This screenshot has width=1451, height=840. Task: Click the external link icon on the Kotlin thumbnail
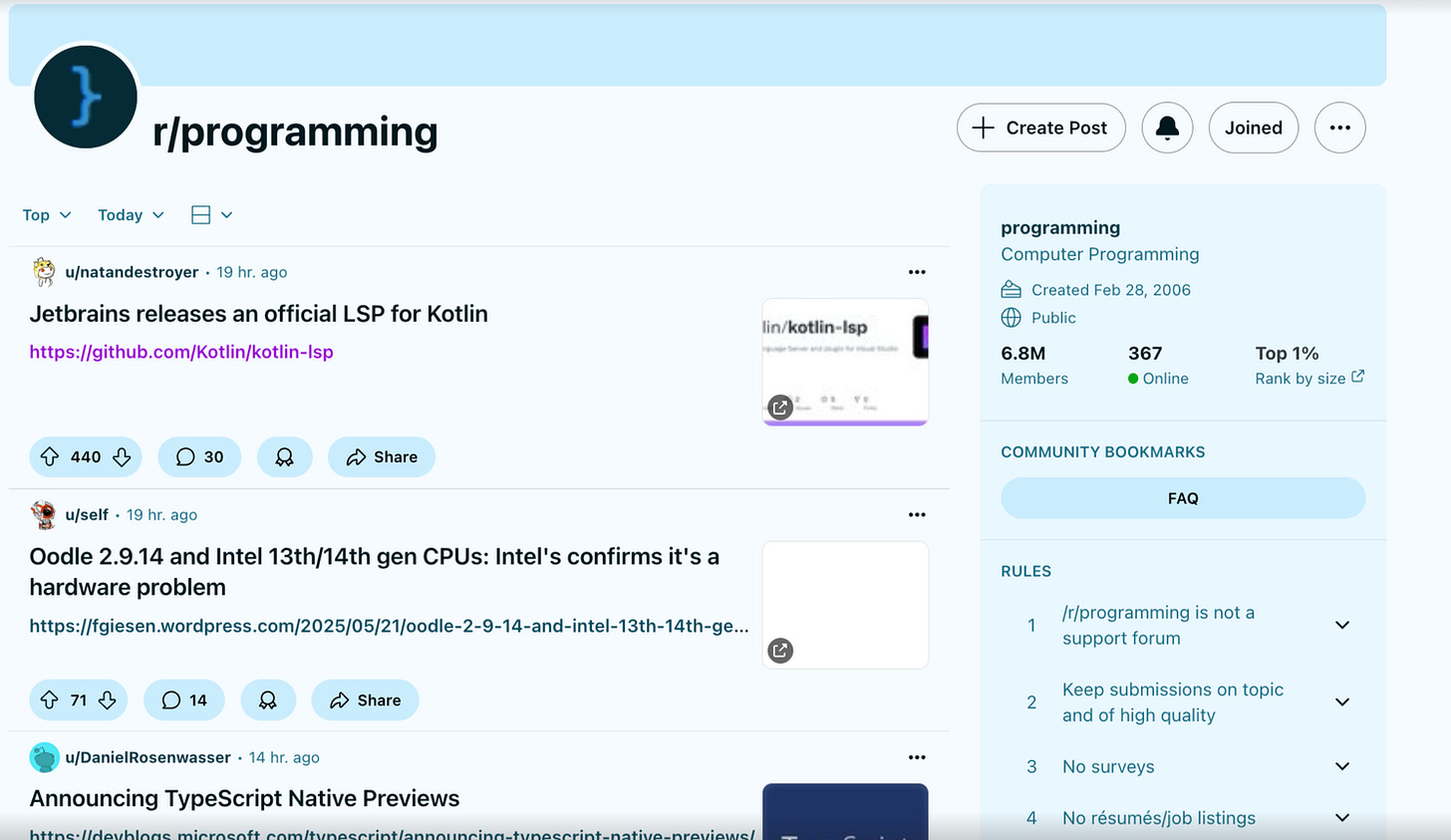[x=780, y=407]
